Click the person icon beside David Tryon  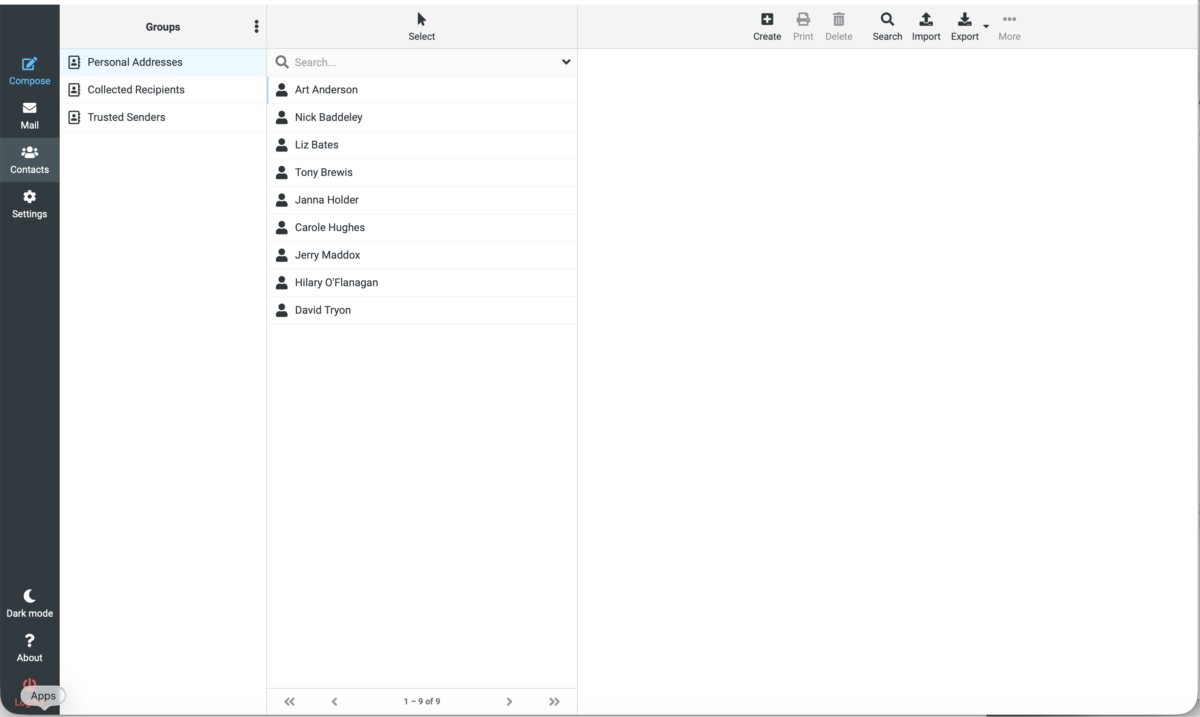click(x=282, y=310)
